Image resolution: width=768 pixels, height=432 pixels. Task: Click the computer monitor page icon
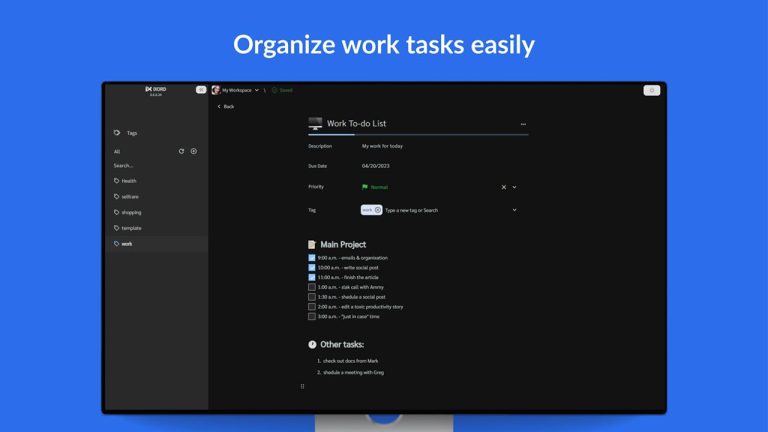click(x=315, y=123)
